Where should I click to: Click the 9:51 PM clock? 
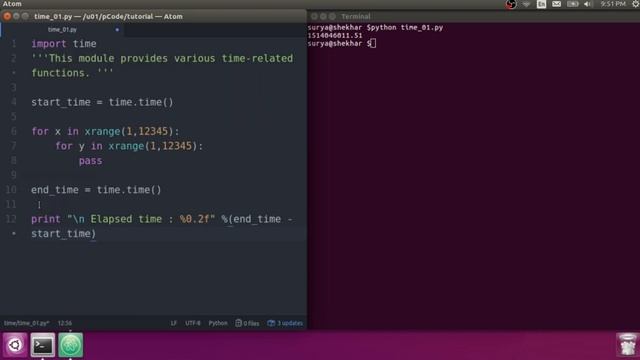point(613,4)
